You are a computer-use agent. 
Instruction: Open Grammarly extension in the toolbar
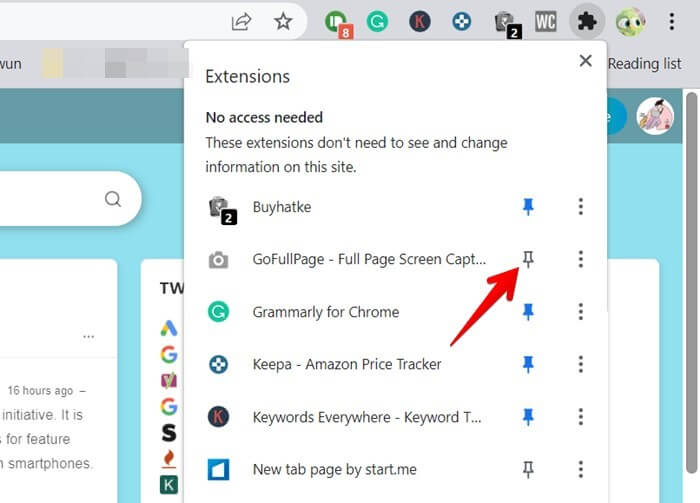377,21
